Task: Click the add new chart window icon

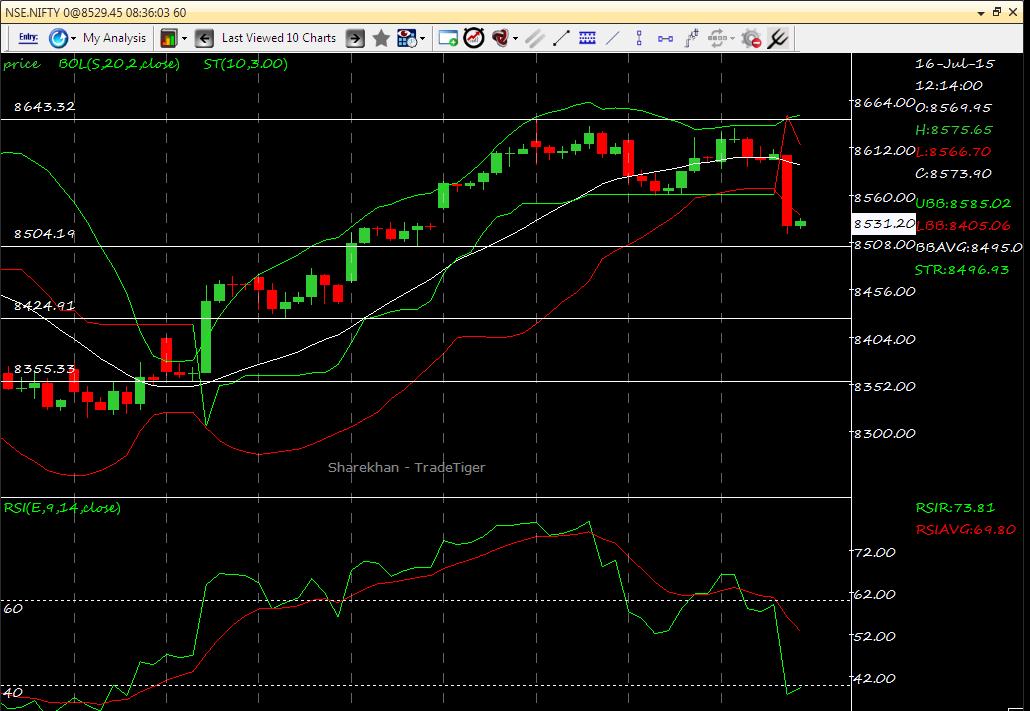Action: click(x=448, y=38)
